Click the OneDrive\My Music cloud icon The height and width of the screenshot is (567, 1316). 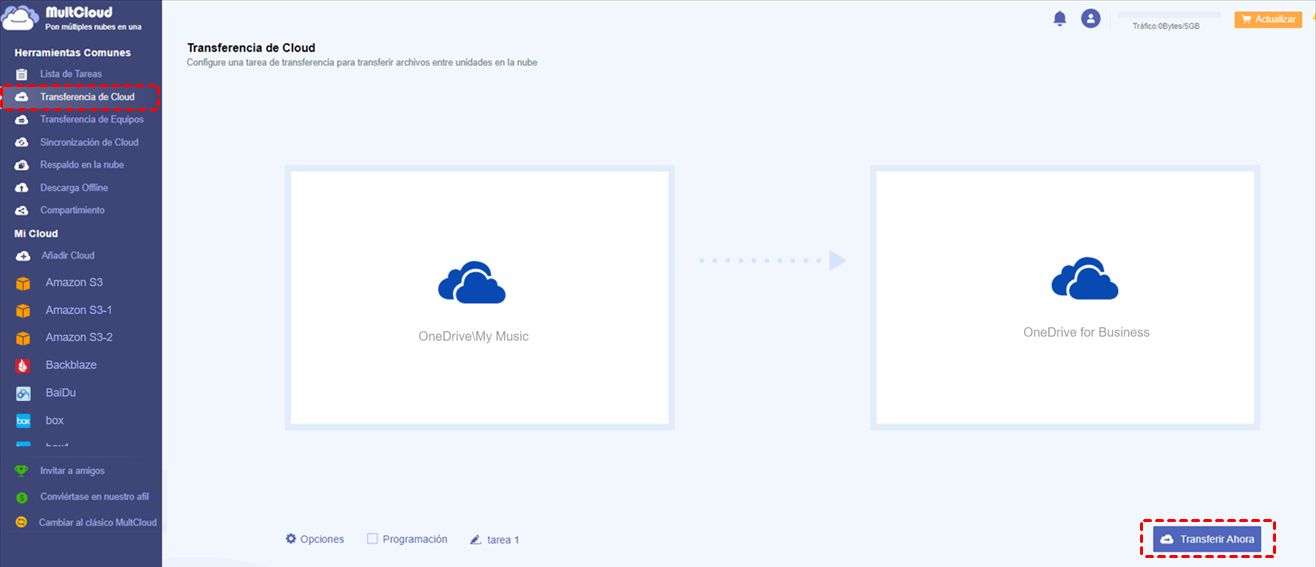coord(472,282)
